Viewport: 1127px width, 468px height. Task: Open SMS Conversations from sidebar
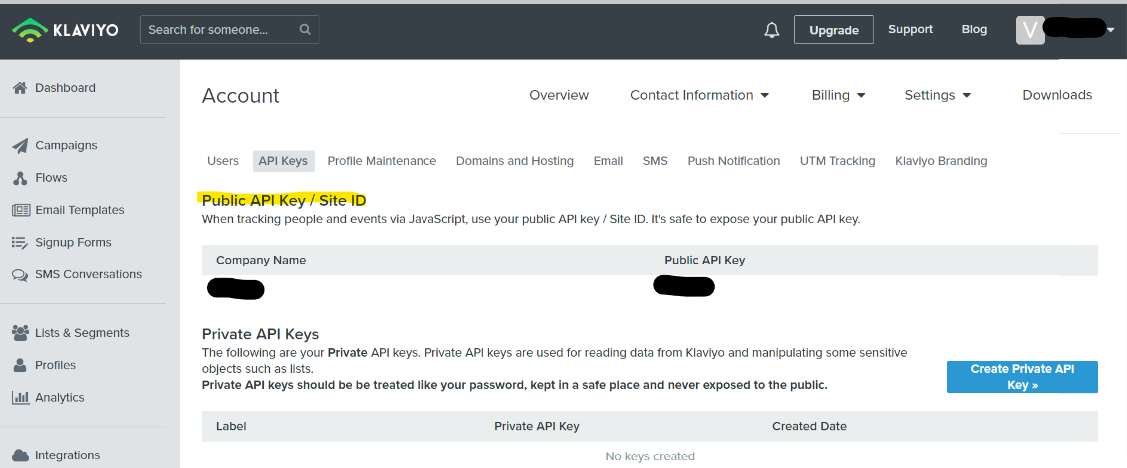pyautogui.click(x=88, y=274)
